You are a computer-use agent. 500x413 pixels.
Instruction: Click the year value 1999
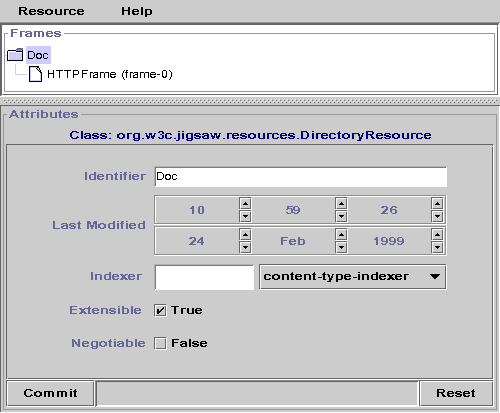click(x=389, y=241)
